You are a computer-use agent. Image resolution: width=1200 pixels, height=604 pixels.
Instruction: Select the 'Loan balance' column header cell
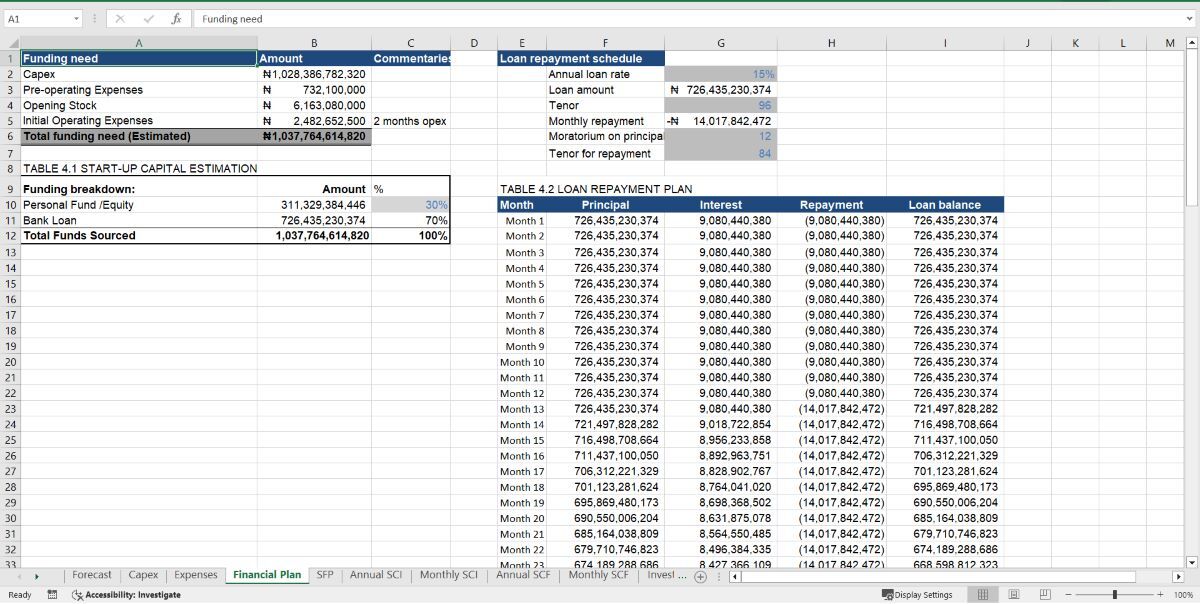946,205
